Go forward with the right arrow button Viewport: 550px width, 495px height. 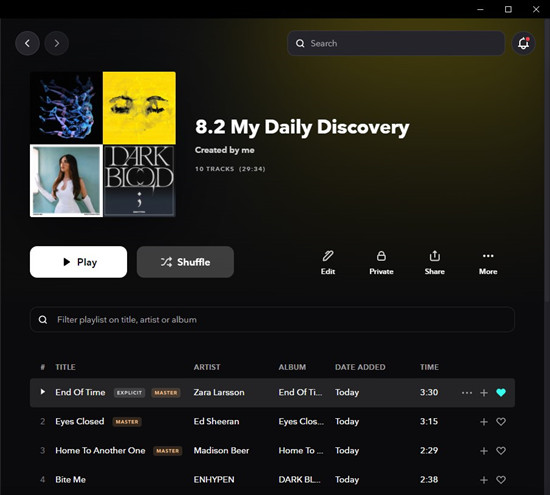(56, 43)
